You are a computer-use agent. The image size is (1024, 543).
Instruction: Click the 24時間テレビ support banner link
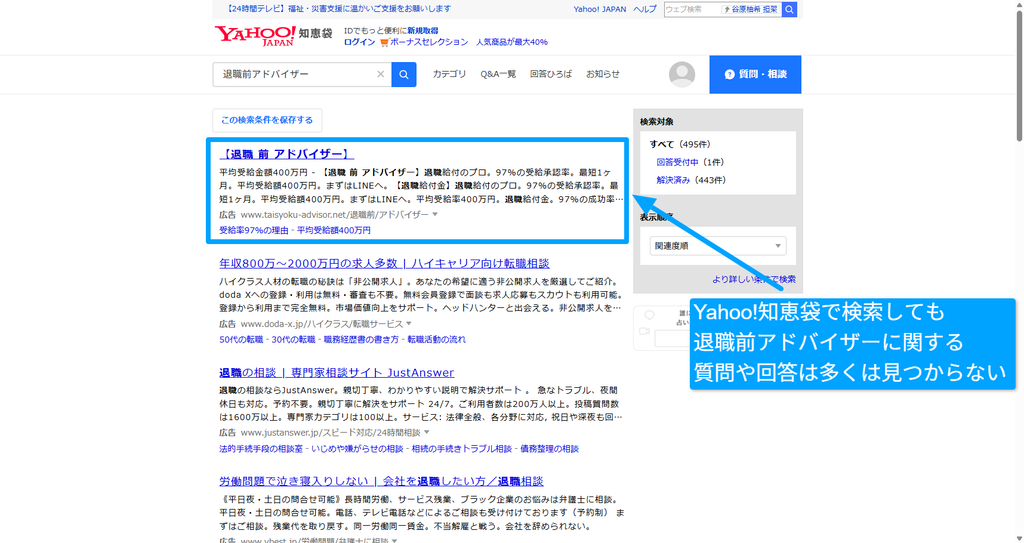pyautogui.click(x=338, y=8)
